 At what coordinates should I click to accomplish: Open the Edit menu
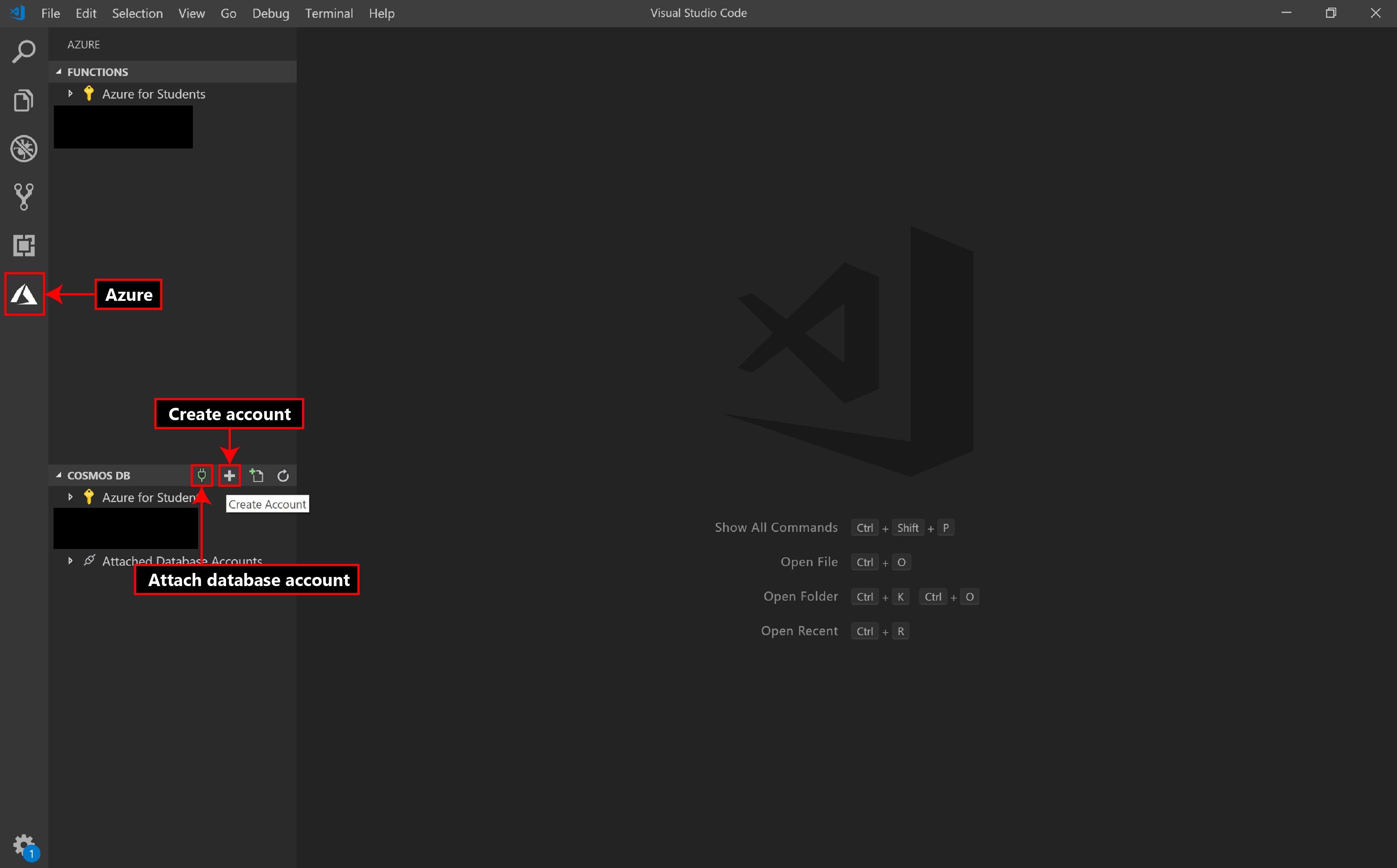(86, 13)
